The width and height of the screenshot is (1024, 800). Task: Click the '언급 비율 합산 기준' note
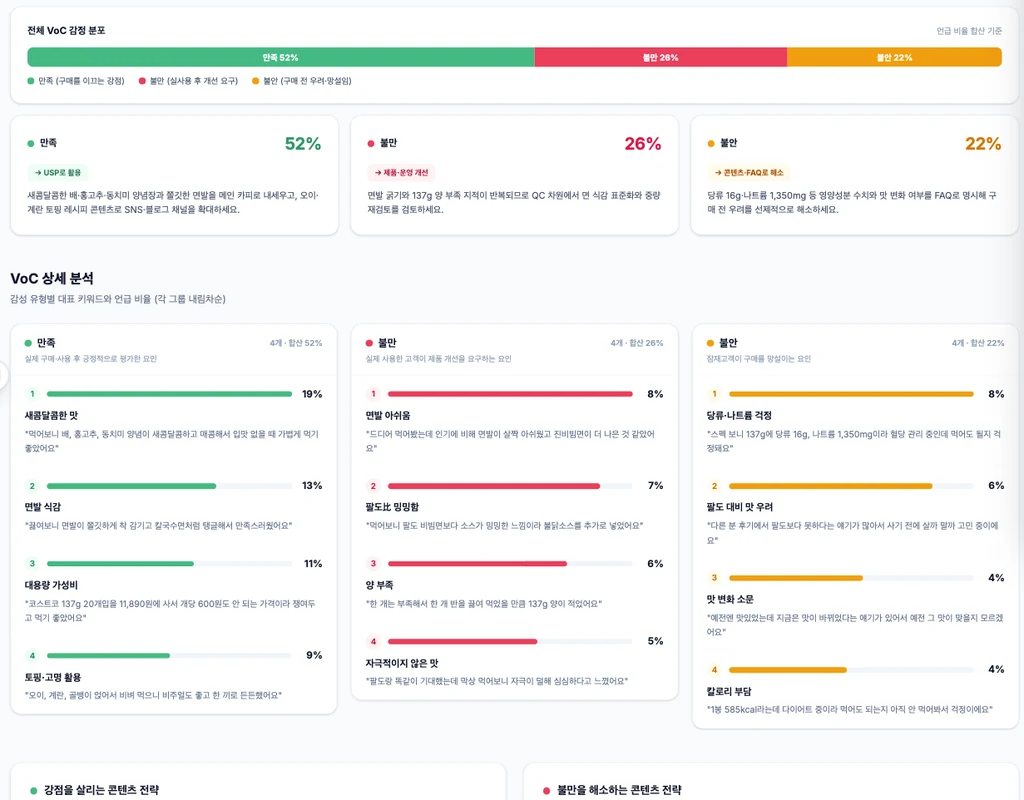pos(969,31)
